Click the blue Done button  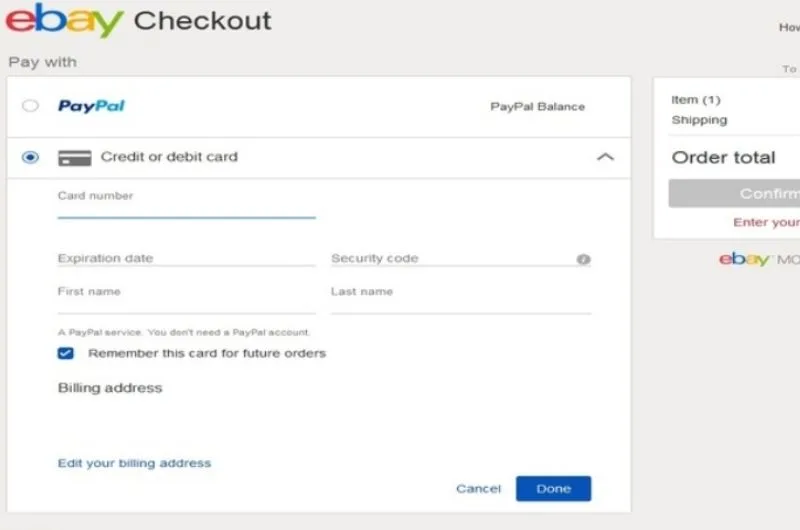click(553, 488)
